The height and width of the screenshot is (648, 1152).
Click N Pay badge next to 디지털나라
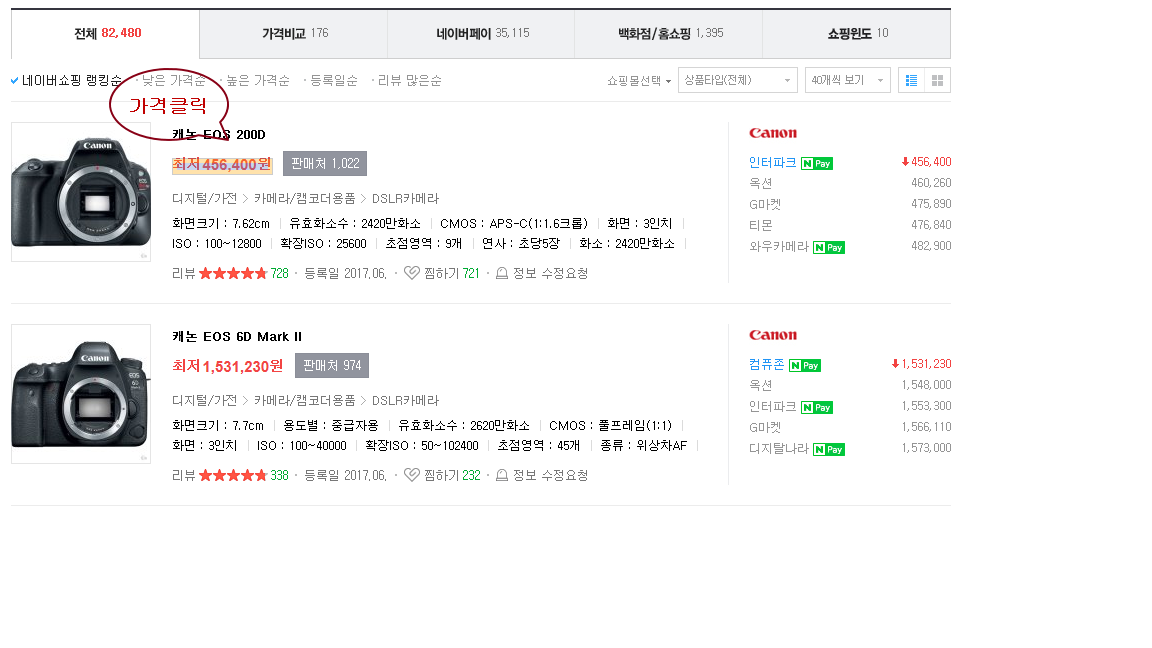coord(829,450)
